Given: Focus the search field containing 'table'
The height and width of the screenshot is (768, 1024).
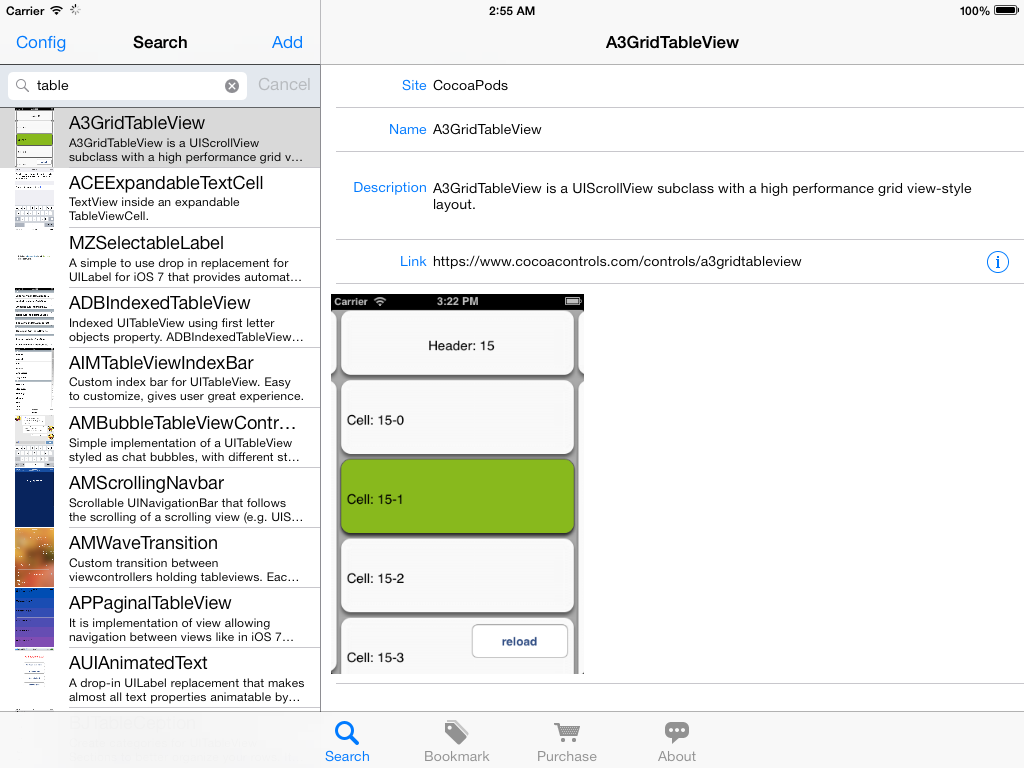Looking at the screenshot, I should click(127, 86).
